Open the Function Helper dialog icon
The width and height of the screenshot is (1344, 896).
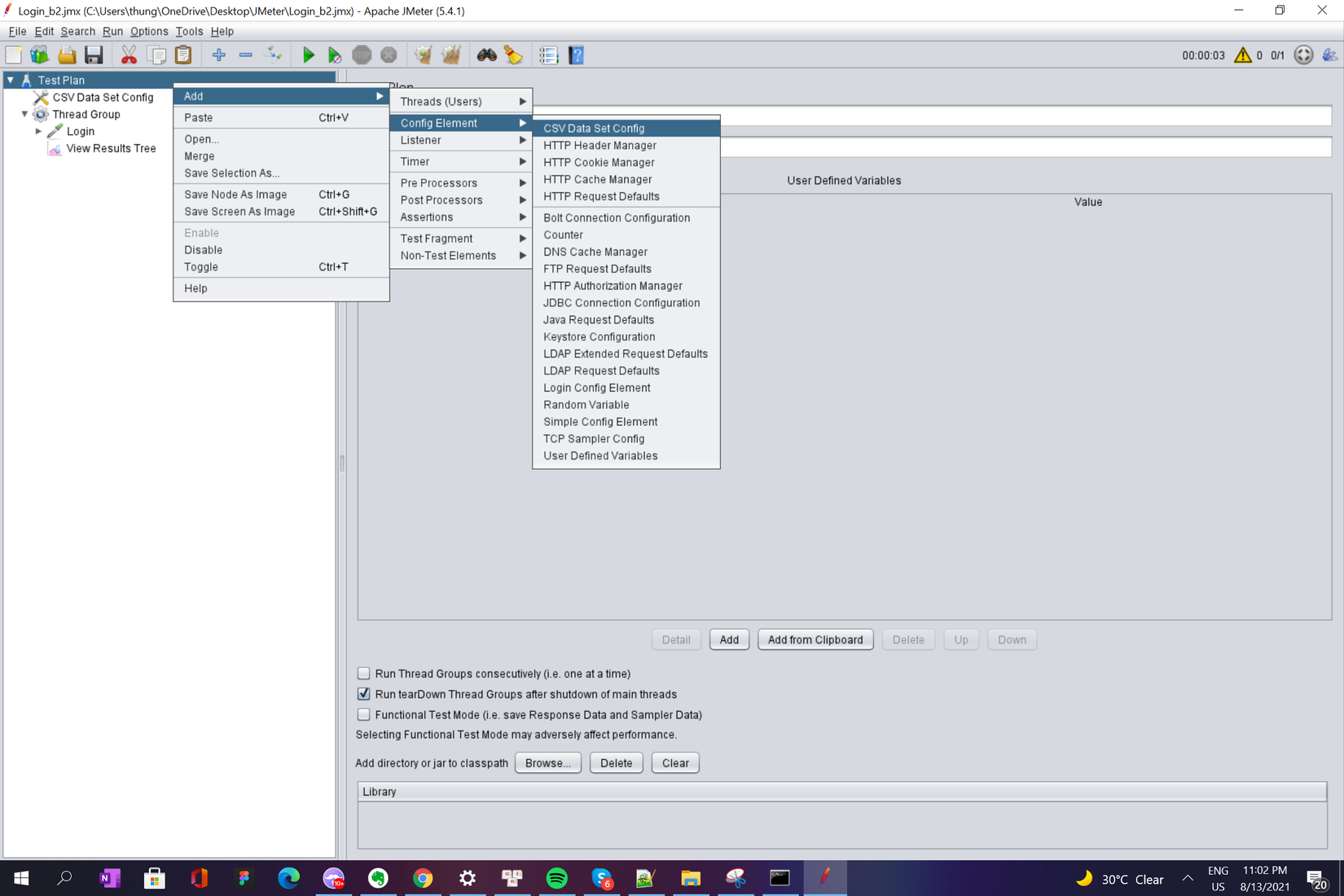tap(548, 55)
